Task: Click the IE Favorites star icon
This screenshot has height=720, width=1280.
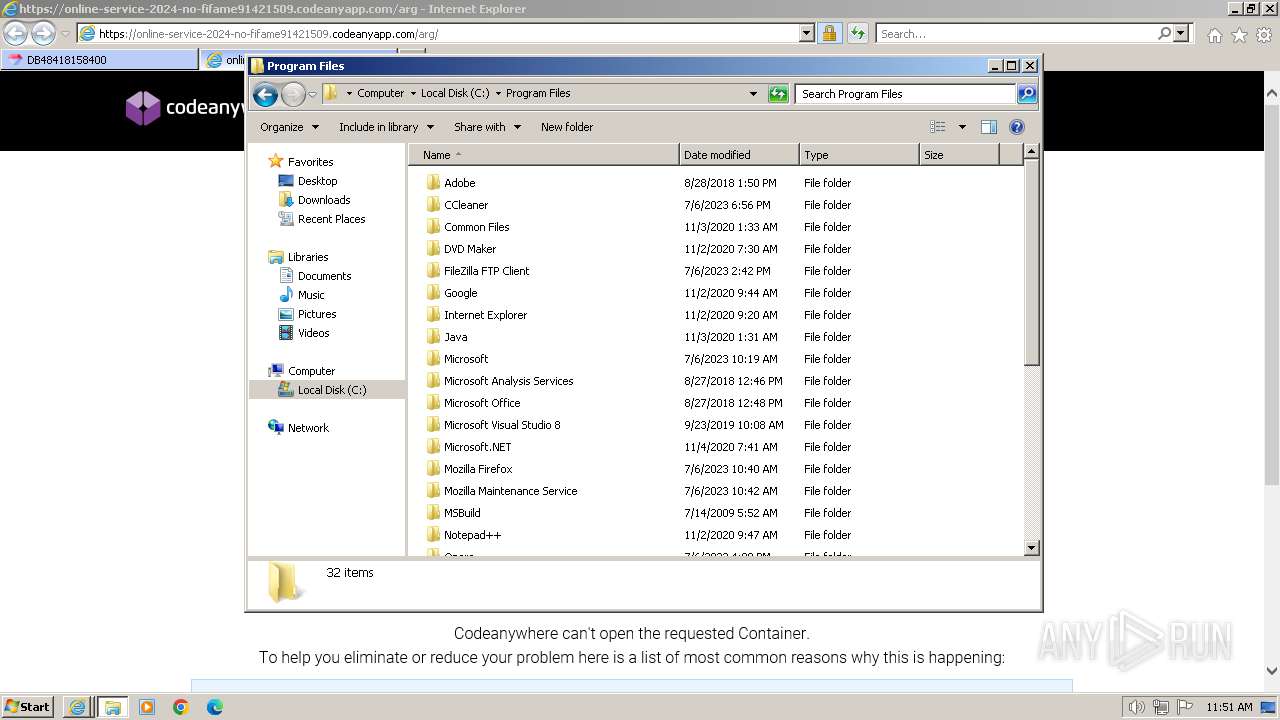Action: tap(1239, 35)
